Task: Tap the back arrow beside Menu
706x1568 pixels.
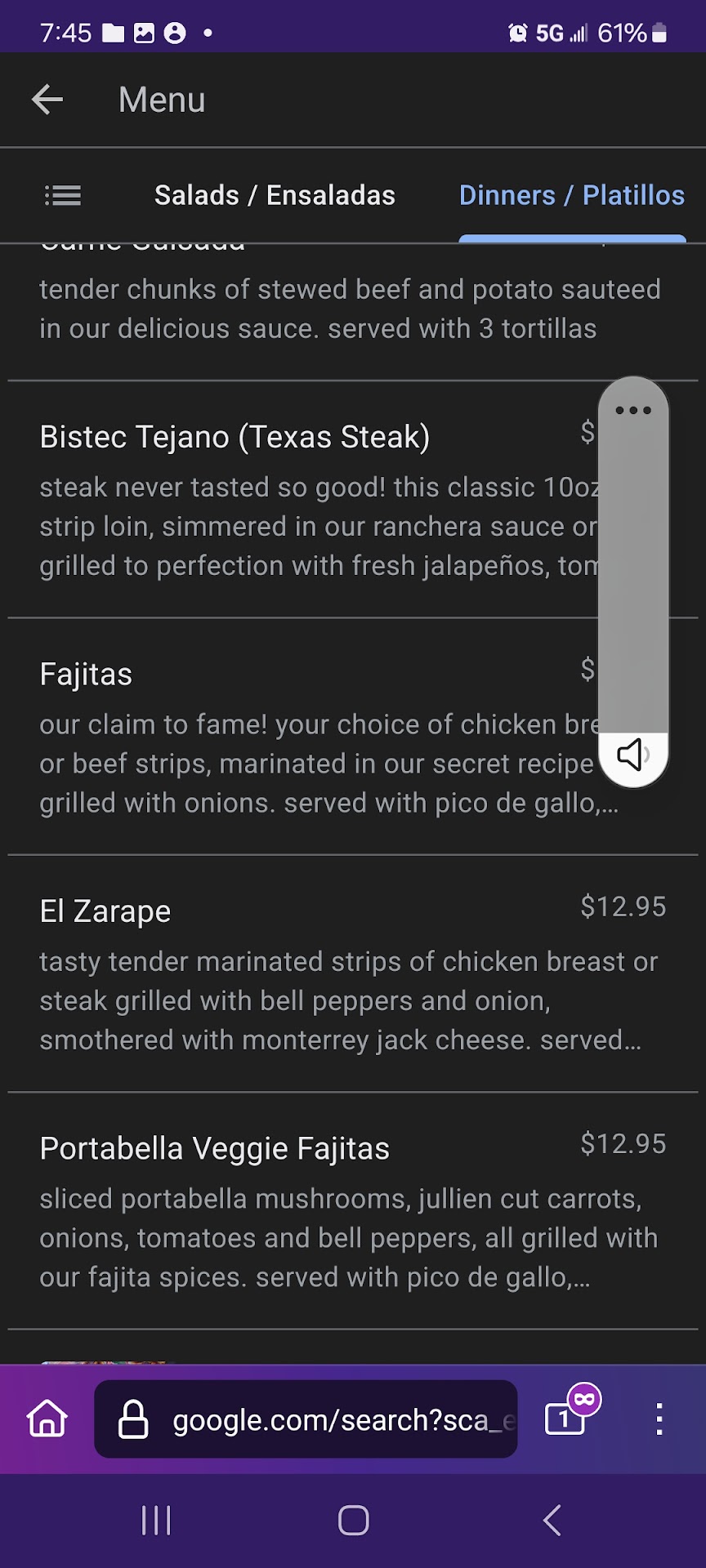Action: 47,100
